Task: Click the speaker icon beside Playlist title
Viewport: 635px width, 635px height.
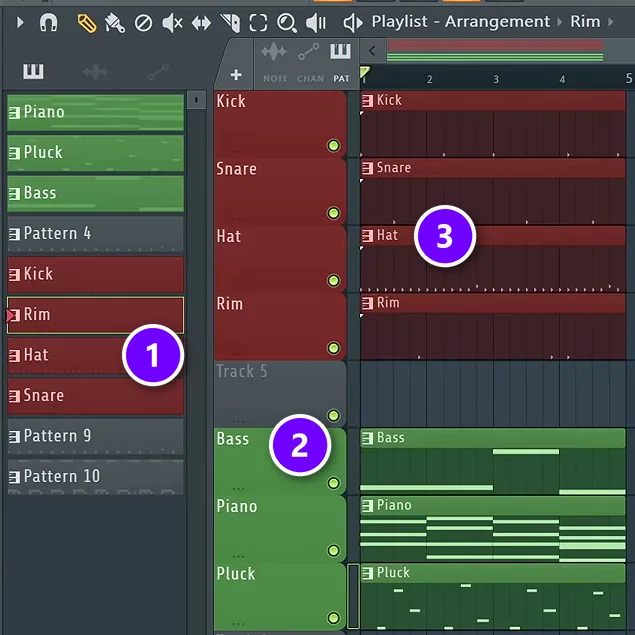Action: 353,23
